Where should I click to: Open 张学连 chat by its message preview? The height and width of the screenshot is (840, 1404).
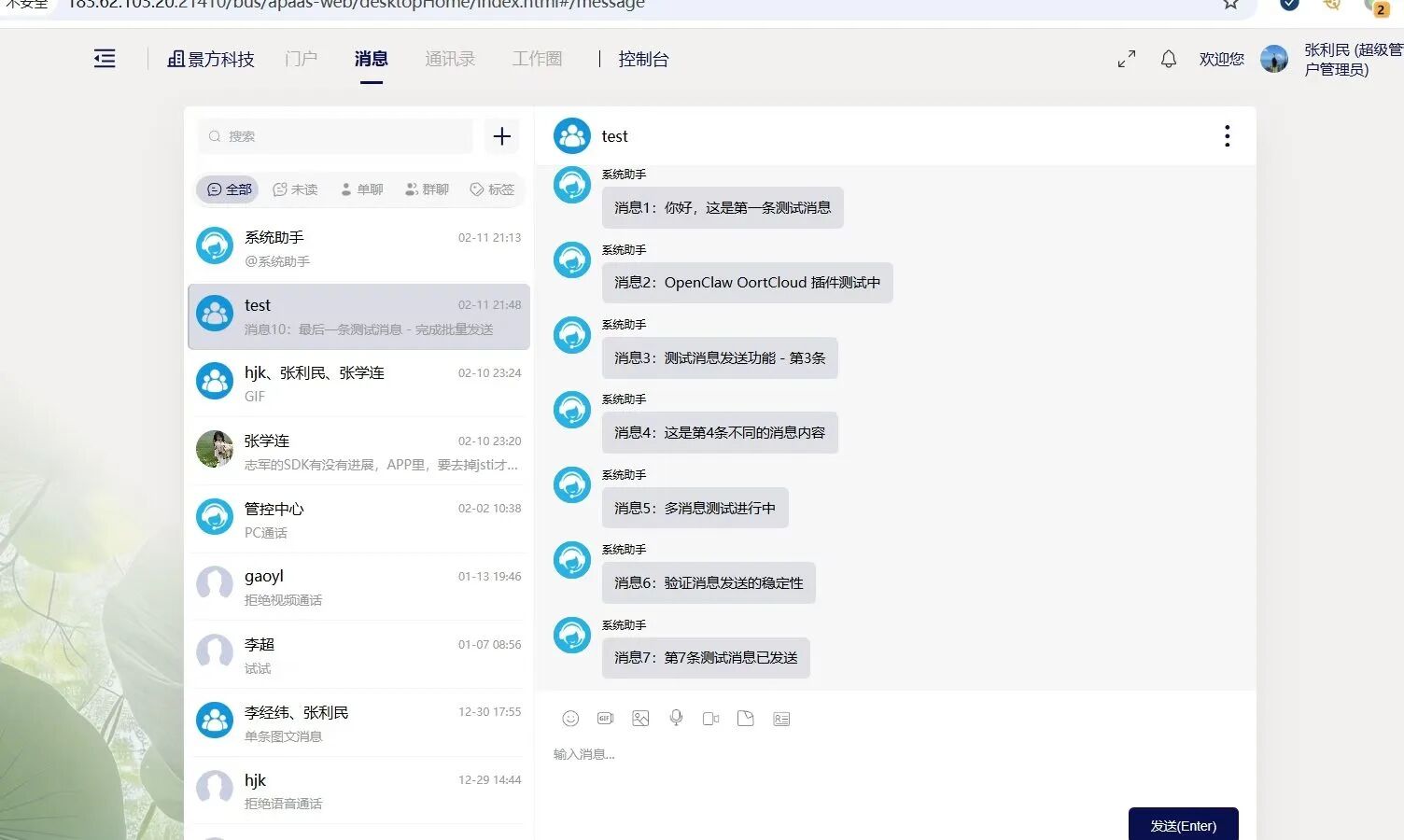pyautogui.click(x=381, y=464)
